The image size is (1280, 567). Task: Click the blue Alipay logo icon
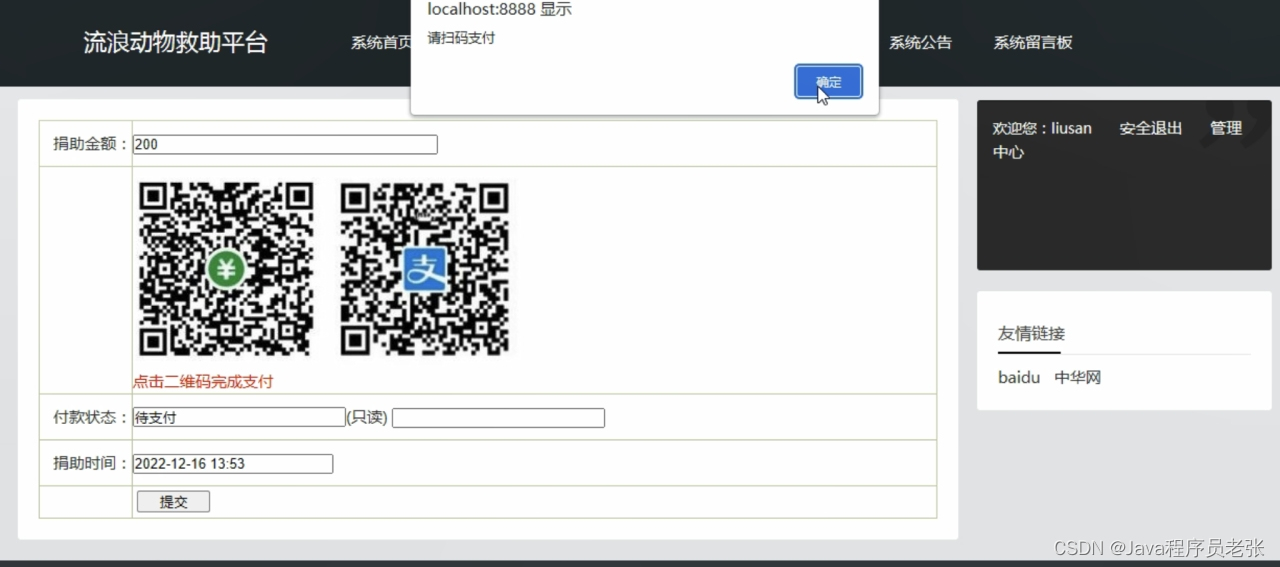pos(424,270)
